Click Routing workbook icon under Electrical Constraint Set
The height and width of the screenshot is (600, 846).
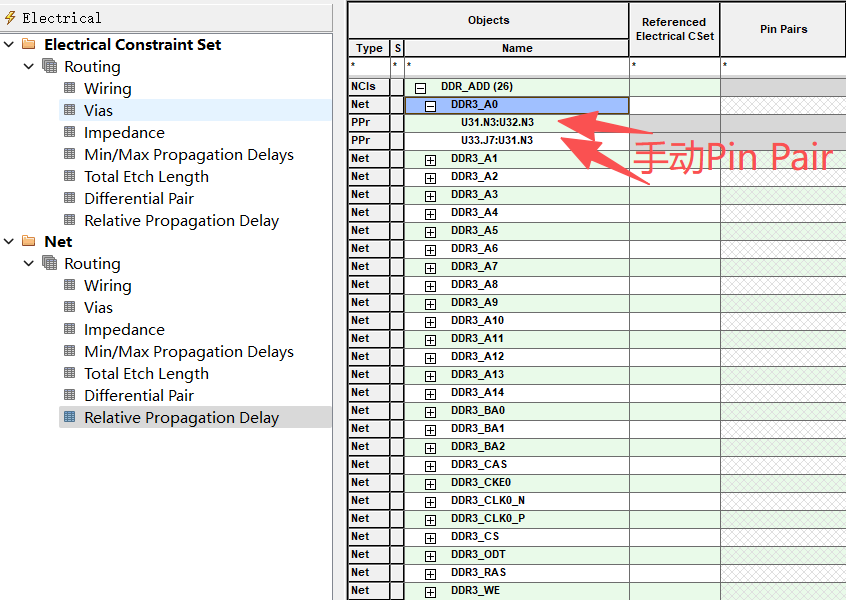[x=50, y=66]
